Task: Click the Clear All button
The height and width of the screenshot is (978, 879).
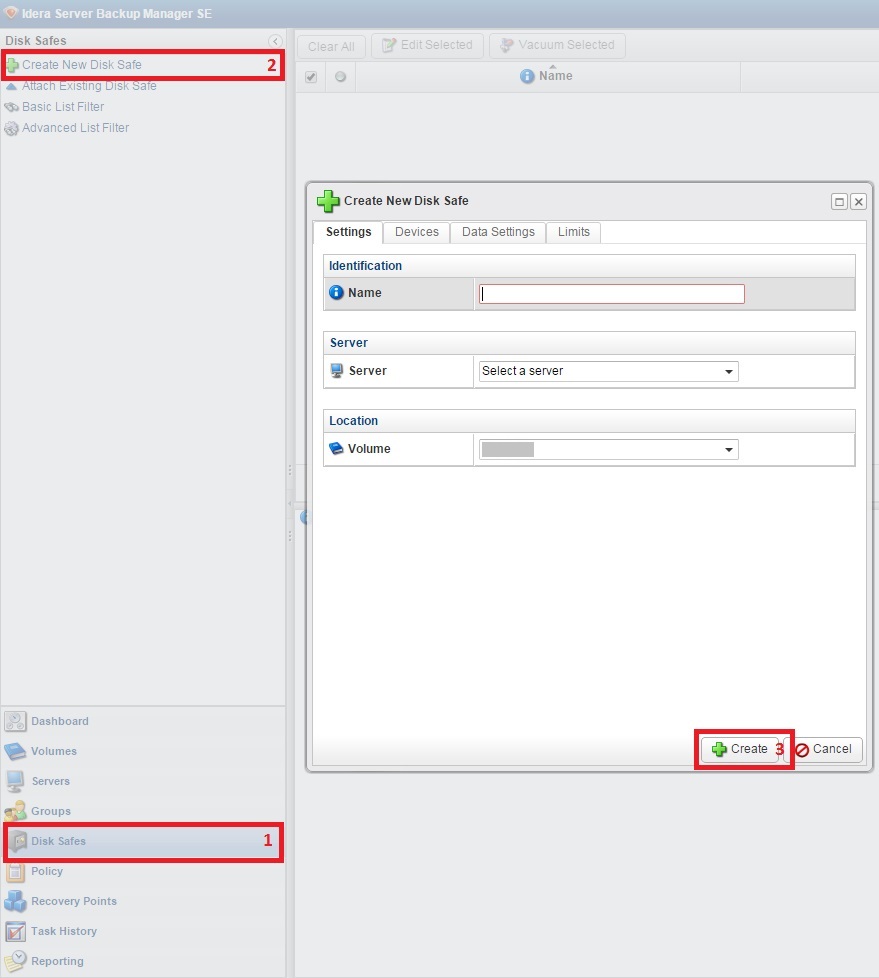Action: pos(331,47)
